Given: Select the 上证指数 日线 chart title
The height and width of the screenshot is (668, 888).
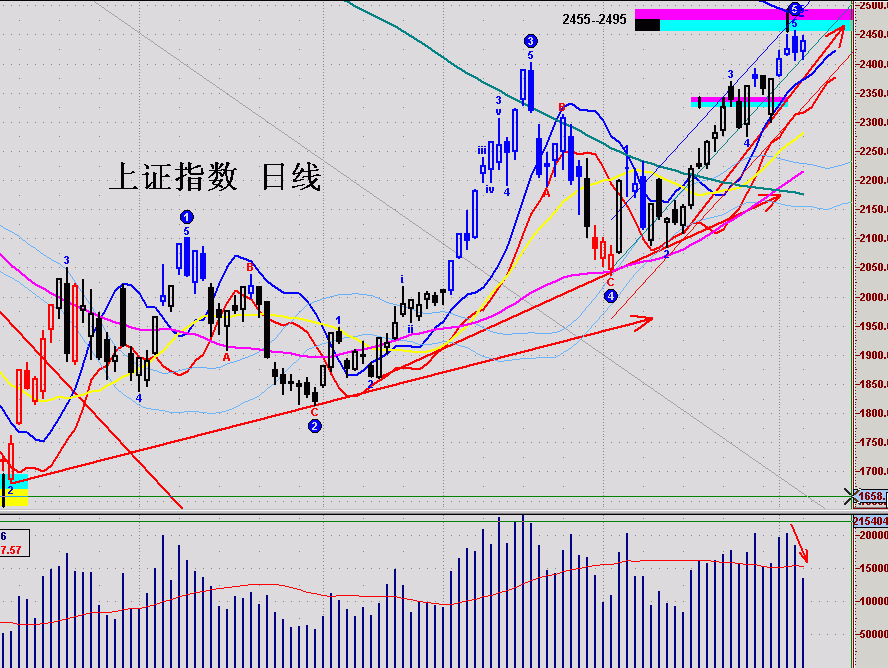Looking at the screenshot, I should point(214,178).
